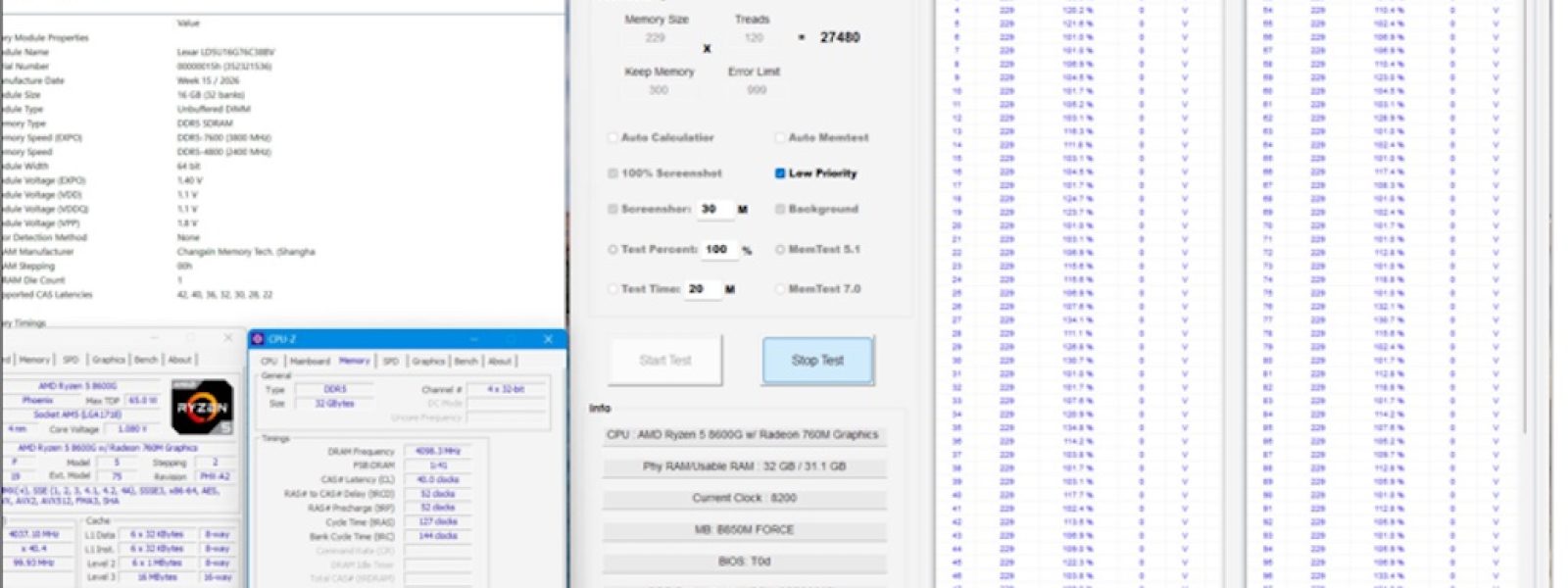Close the CPU-Z window behind showing Ryzen 5
Image resolution: width=1568 pixels, height=588 pixels.
[228, 338]
